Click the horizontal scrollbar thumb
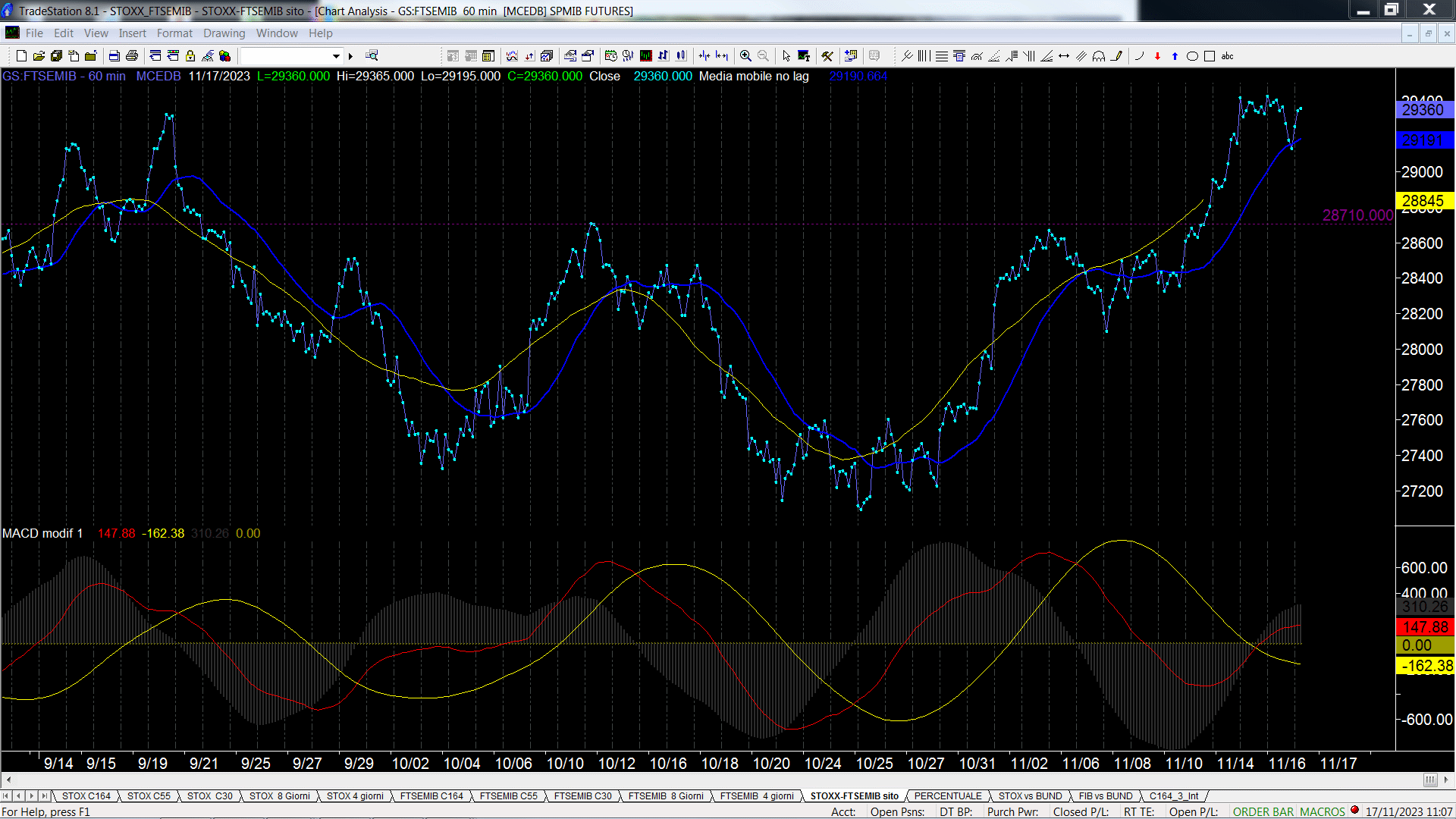The height and width of the screenshot is (819, 1456). 1430,780
